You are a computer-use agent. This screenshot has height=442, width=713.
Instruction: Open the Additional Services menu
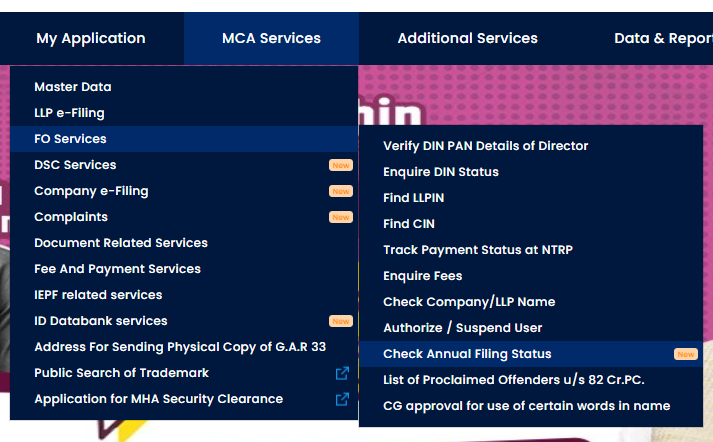point(467,38)
